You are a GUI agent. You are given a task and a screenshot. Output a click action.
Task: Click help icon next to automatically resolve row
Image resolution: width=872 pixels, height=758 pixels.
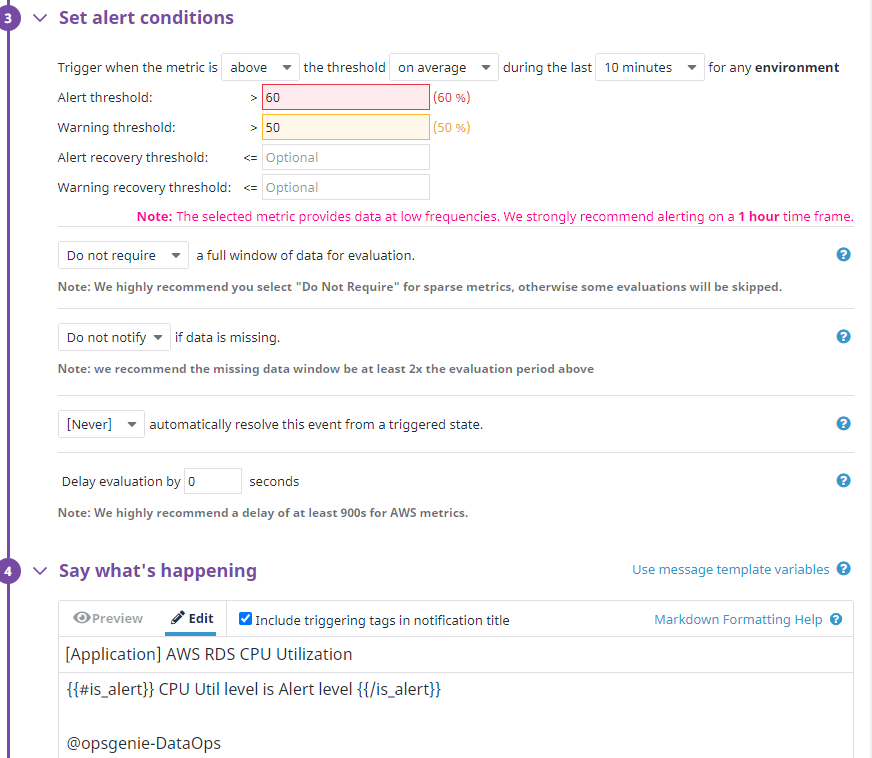coord(843,424)
